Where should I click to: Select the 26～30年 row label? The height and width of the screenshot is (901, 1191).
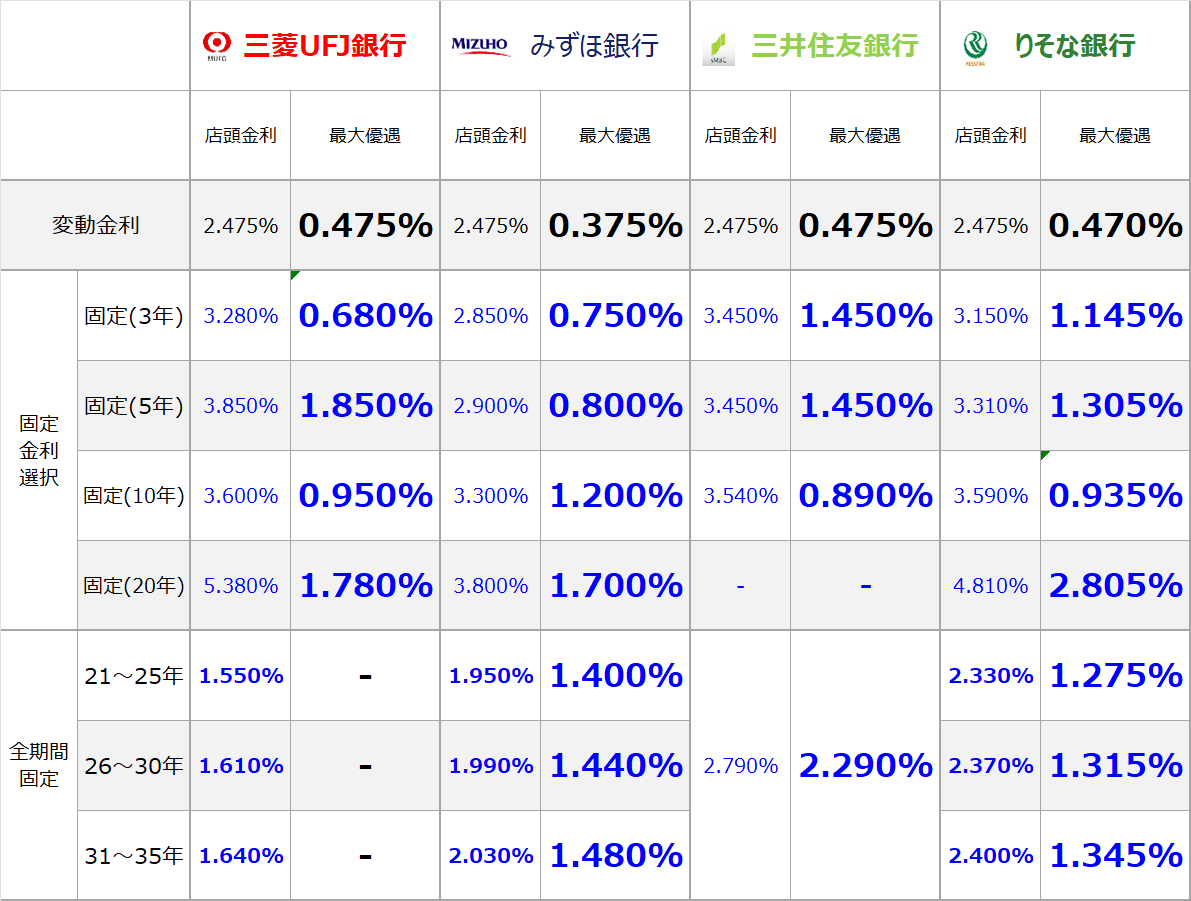click(134, 765)
